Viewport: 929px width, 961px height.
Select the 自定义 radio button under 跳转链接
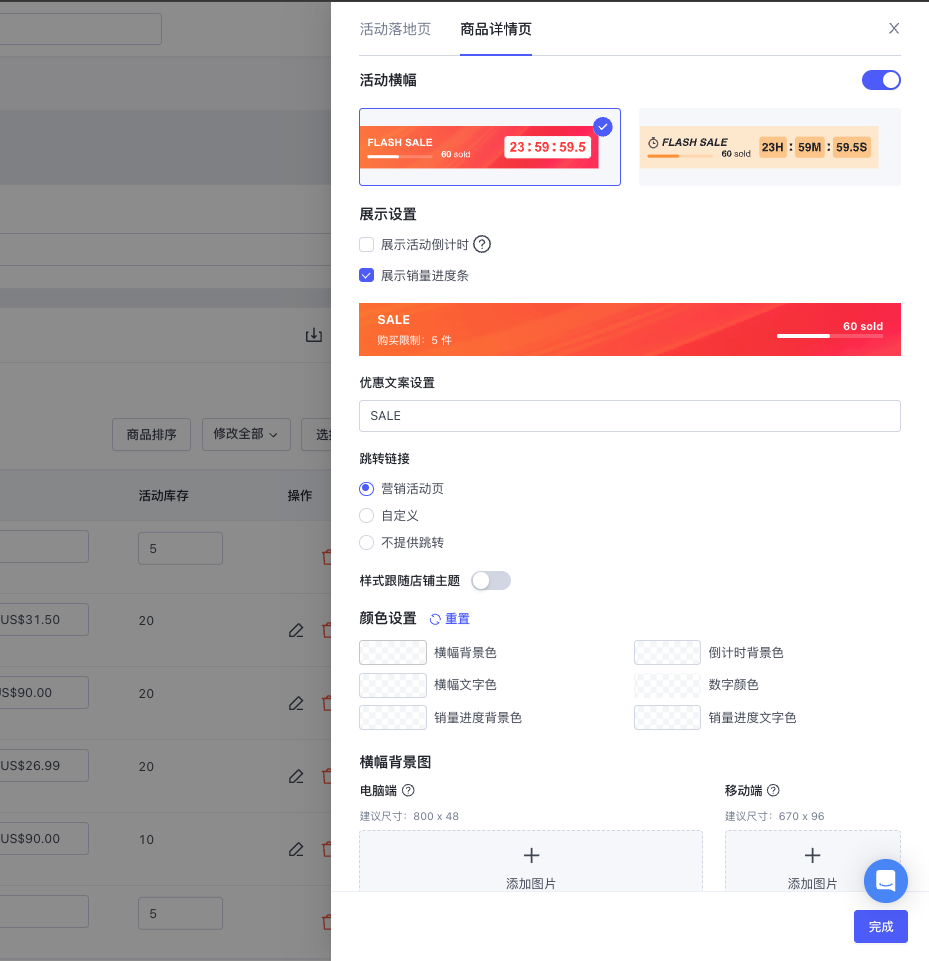click(x=367, y=516)
